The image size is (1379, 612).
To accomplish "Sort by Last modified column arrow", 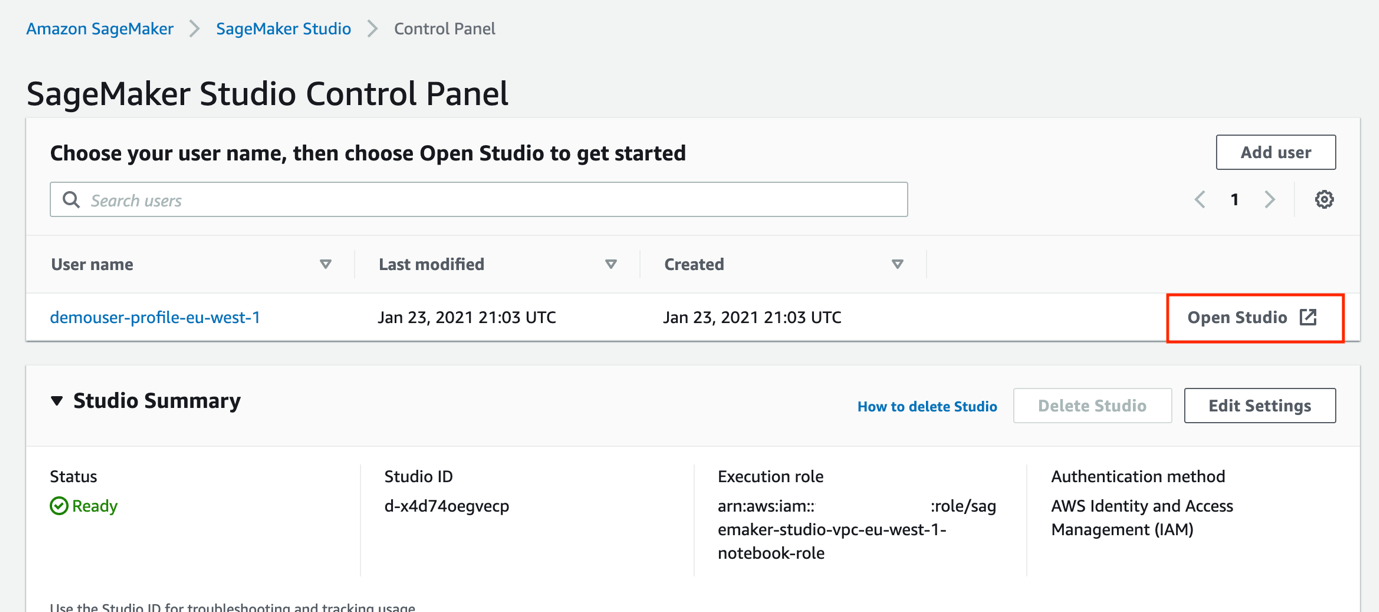I will pyautogui.click(x=611, y=264).
